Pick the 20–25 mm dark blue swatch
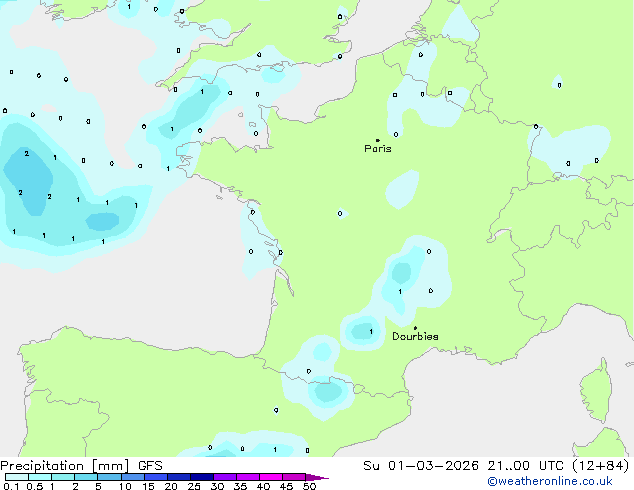 pyautogui.click(x=178, y=477)
